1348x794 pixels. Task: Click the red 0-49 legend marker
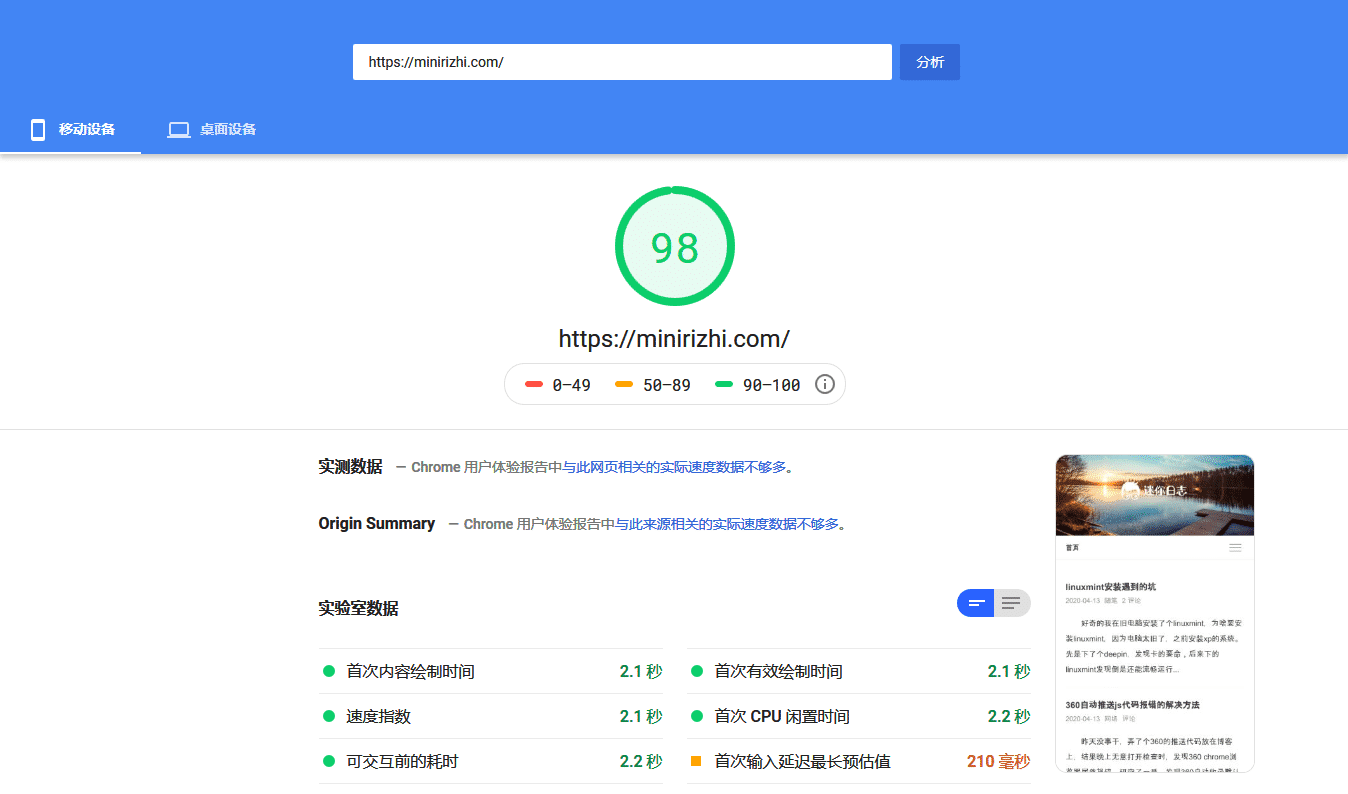534,384
